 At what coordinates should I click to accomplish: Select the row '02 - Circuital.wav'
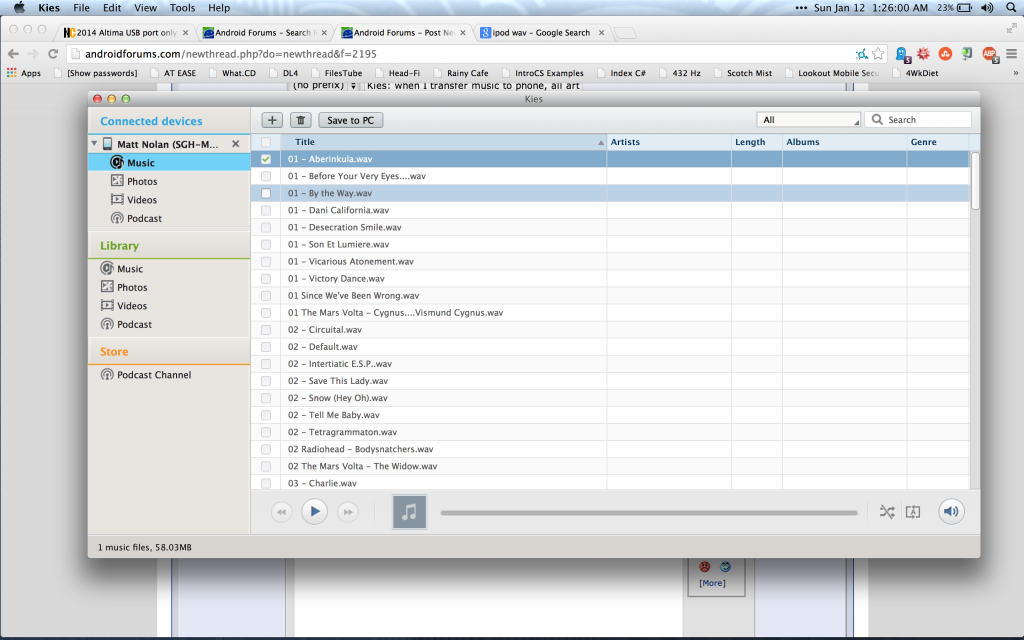click(x=610, y=330)
